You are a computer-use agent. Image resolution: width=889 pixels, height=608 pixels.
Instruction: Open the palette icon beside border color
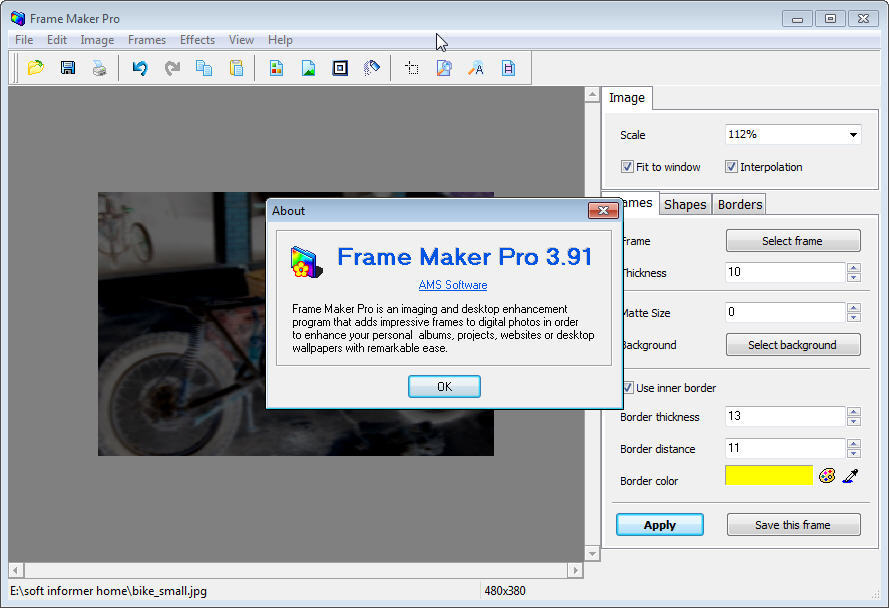(x=828, y=476)
